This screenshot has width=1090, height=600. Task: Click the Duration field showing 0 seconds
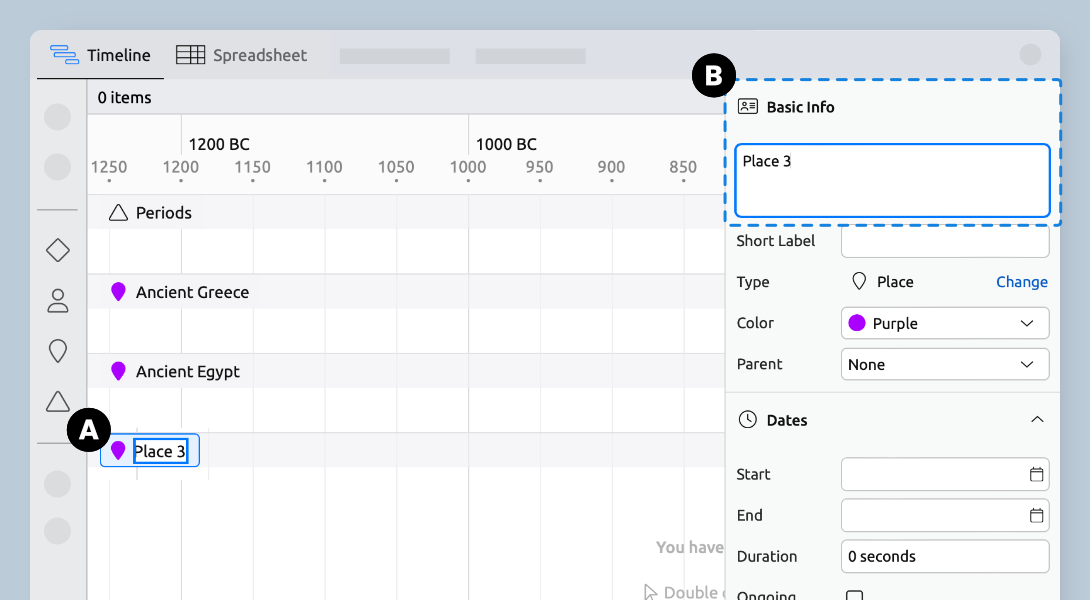945,556
